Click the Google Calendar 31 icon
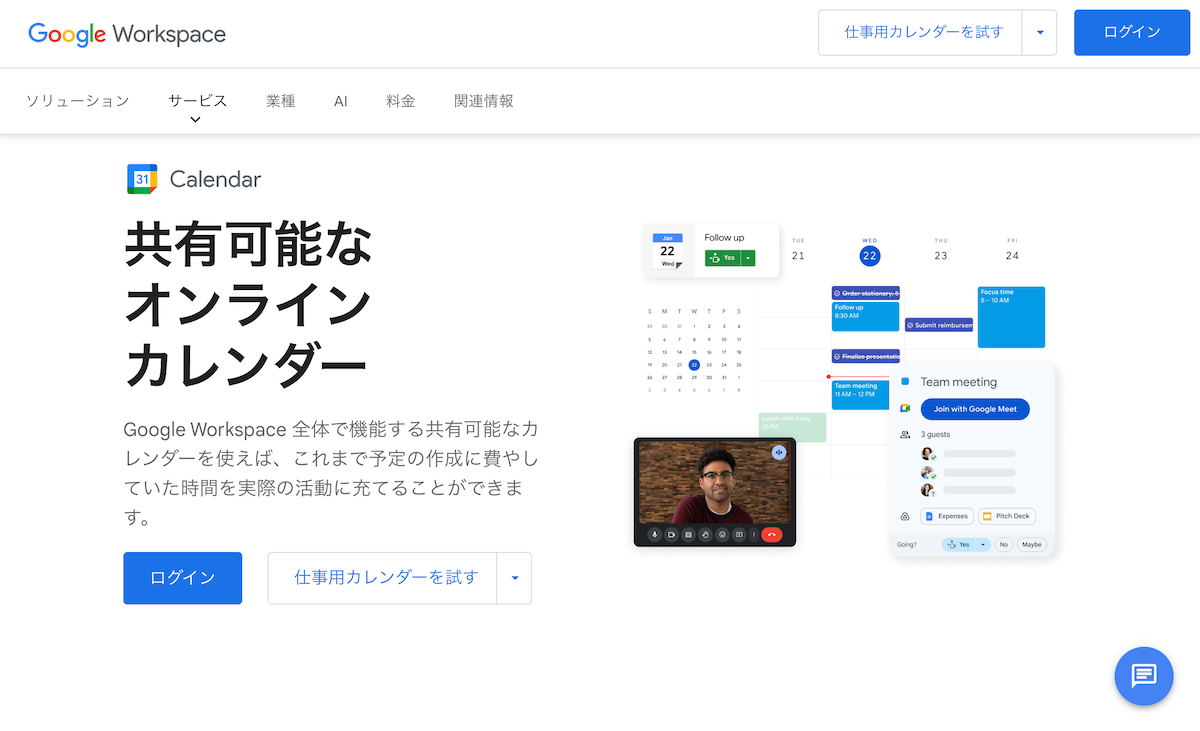Image resolution: width=1200 pixels, height=731 pixels. 142,179
